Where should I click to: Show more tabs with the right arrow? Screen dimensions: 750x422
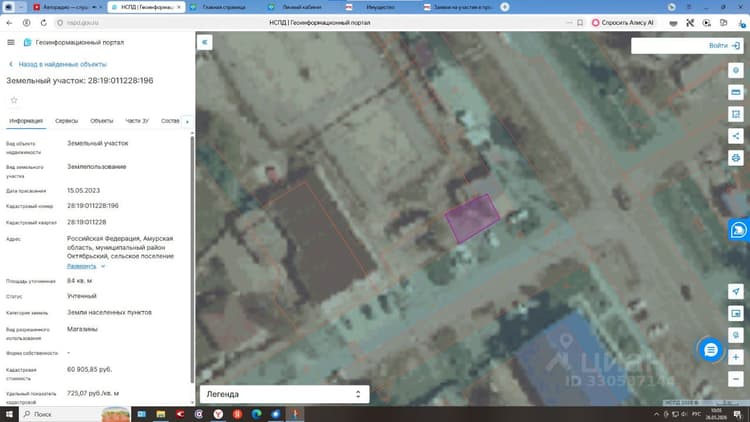coord(187,122)
